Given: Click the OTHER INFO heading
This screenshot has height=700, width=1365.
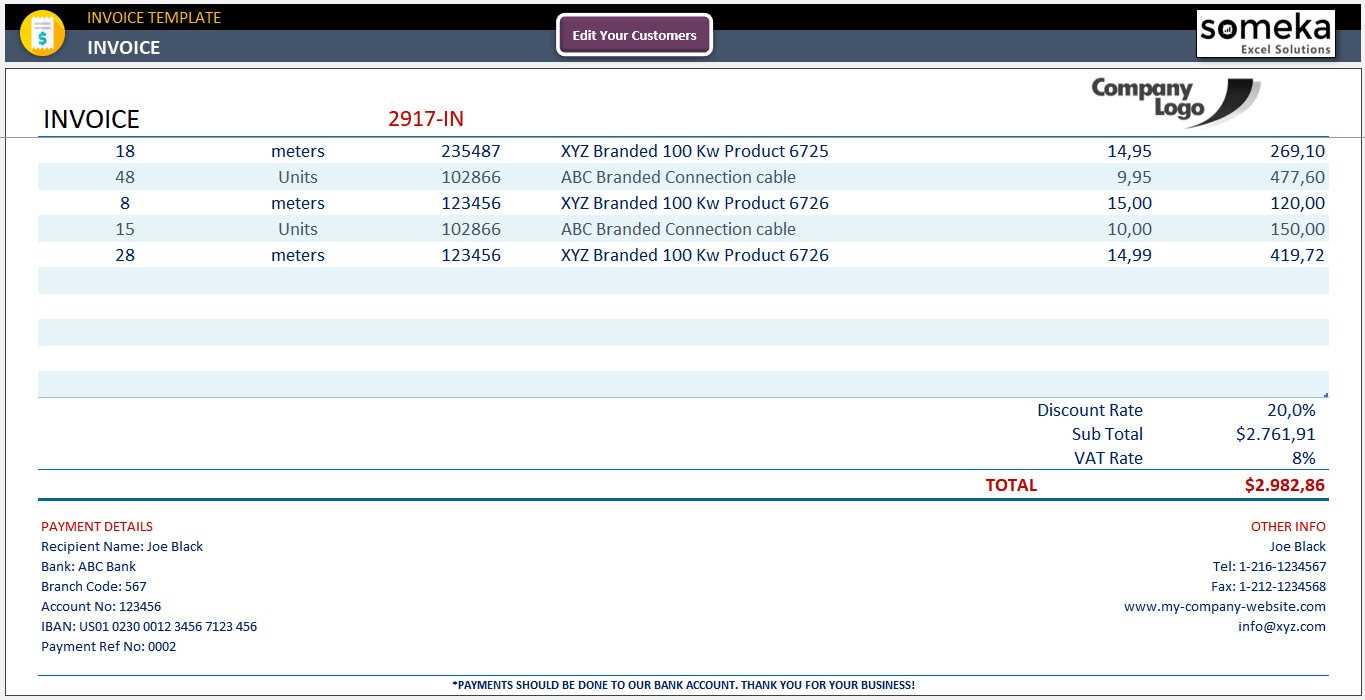Looking at the screenshot, I should 1288,526.
